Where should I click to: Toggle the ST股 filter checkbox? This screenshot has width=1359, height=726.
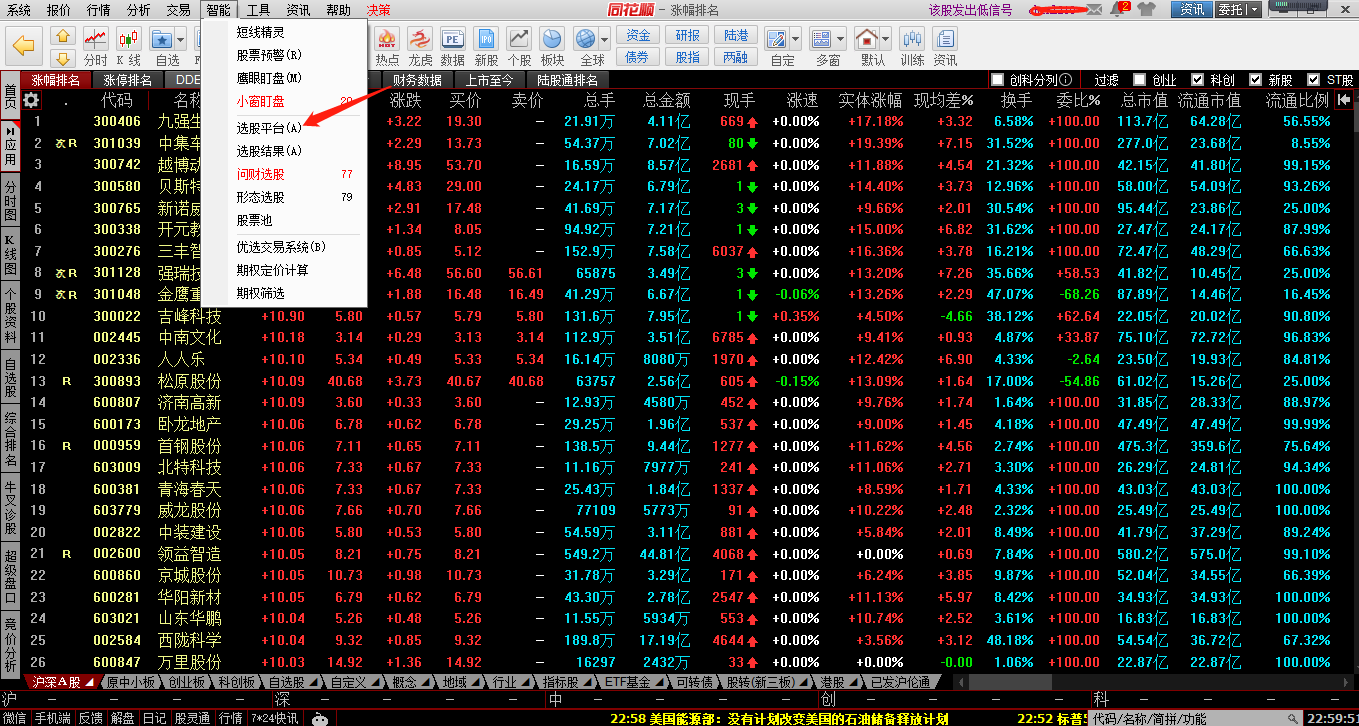(1313, 80)
